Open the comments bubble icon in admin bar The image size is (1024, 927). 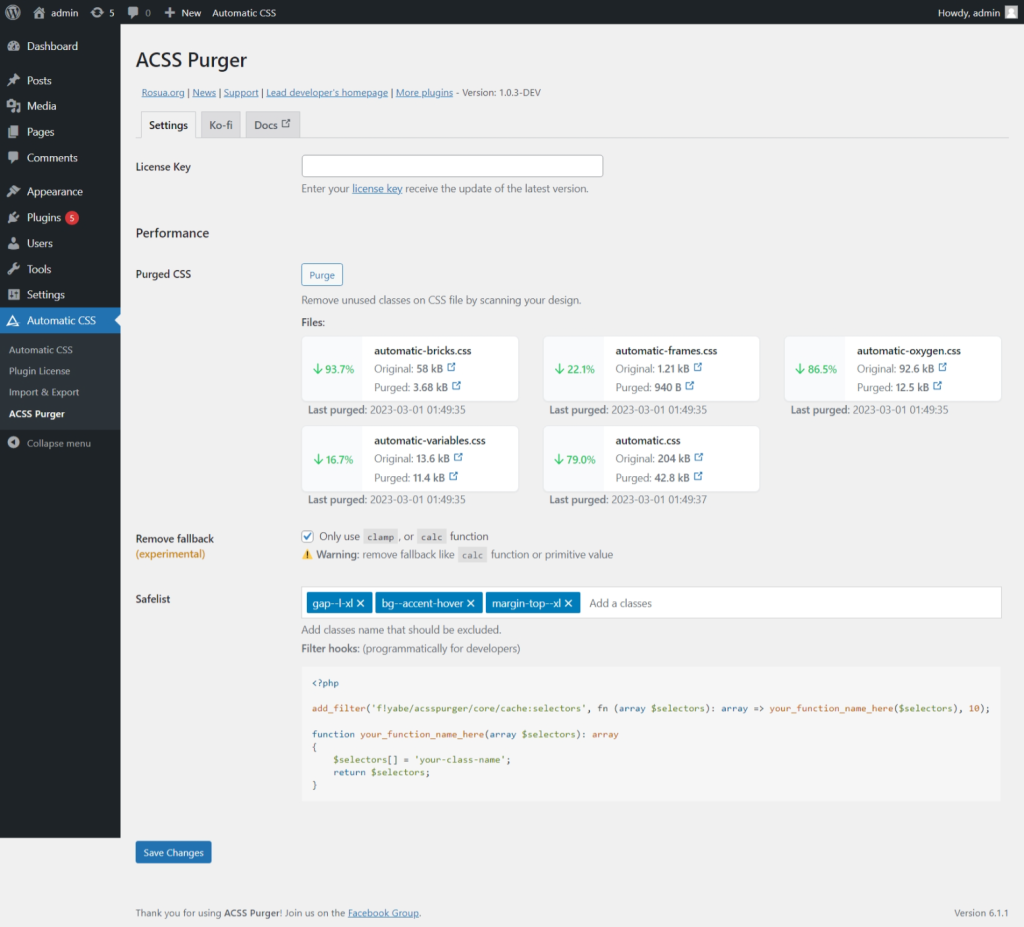point(139,13)
